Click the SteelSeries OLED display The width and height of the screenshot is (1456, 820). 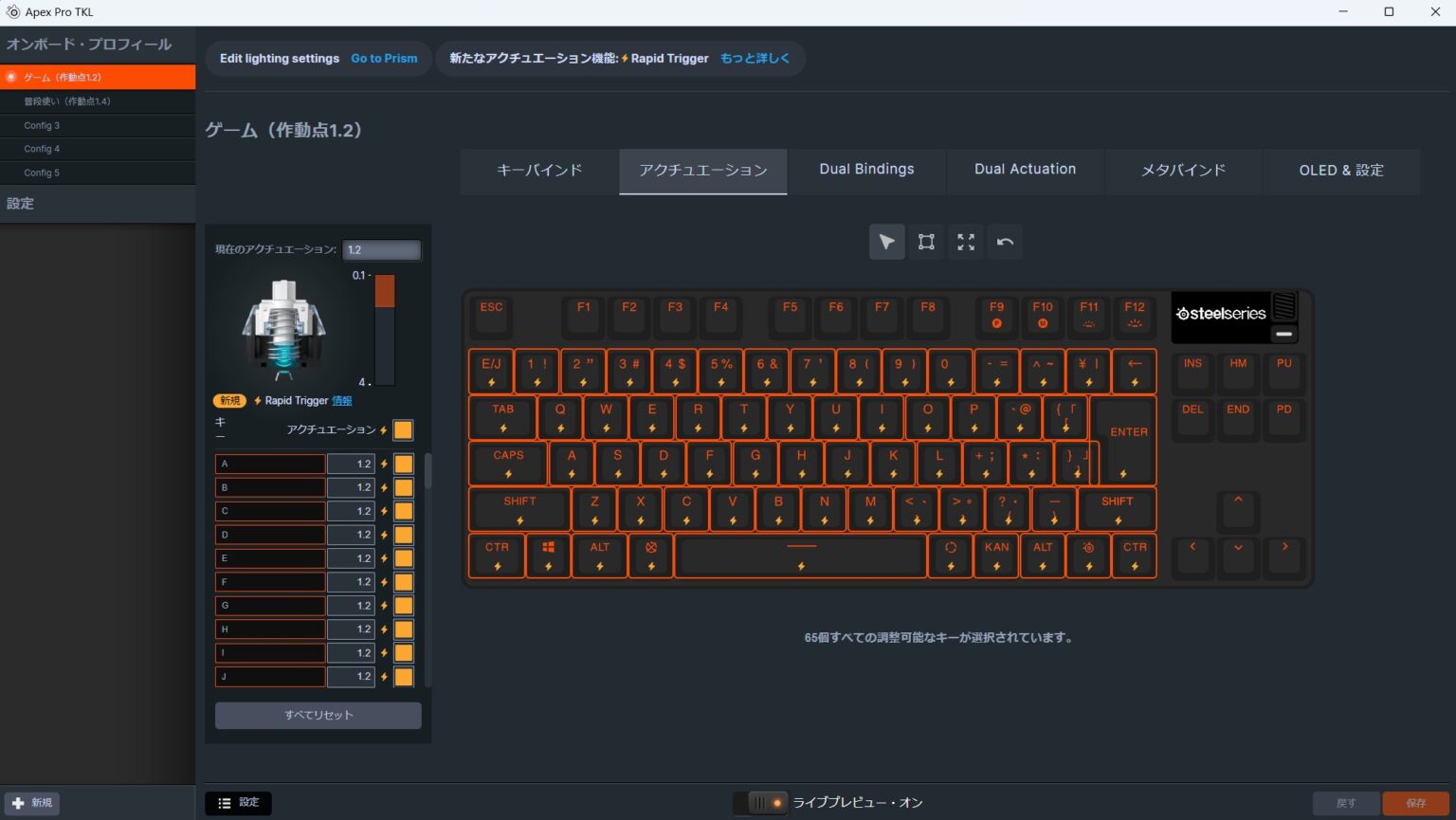coord(1221,317)
